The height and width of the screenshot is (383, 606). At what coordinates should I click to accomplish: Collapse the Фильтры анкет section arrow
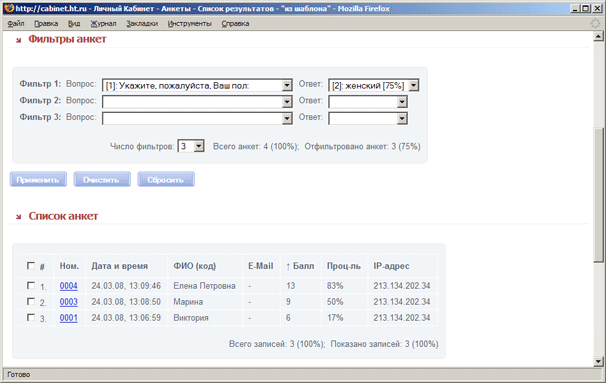click(x=18, y=40)
